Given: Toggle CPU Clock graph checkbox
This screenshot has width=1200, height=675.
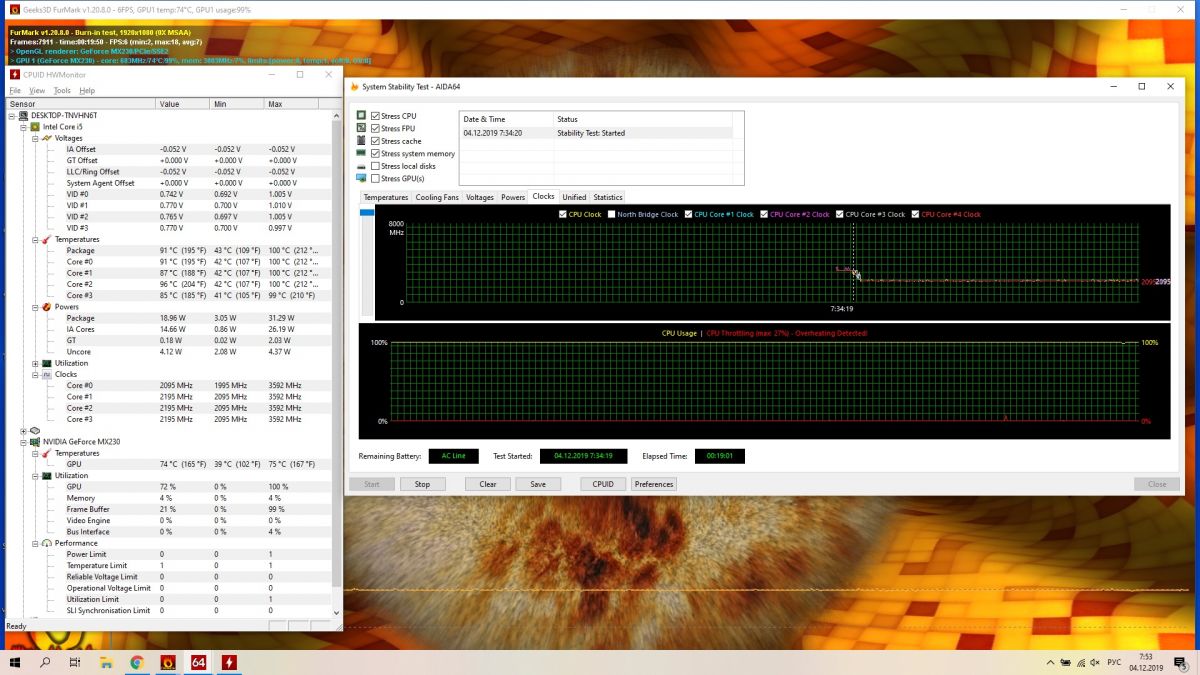Looking at the screenshot, I should pyautogui.click(x=563, y=214).
